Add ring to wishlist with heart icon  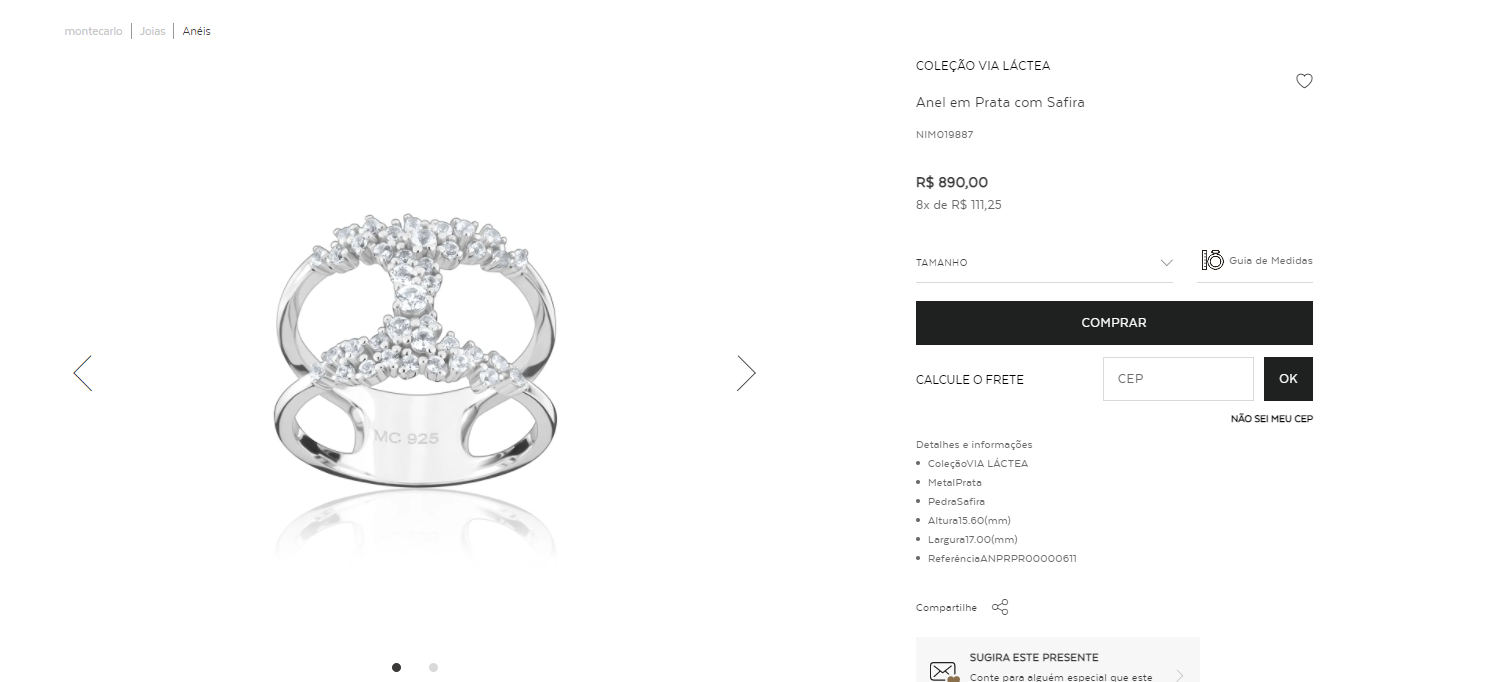coord(1304,81)
